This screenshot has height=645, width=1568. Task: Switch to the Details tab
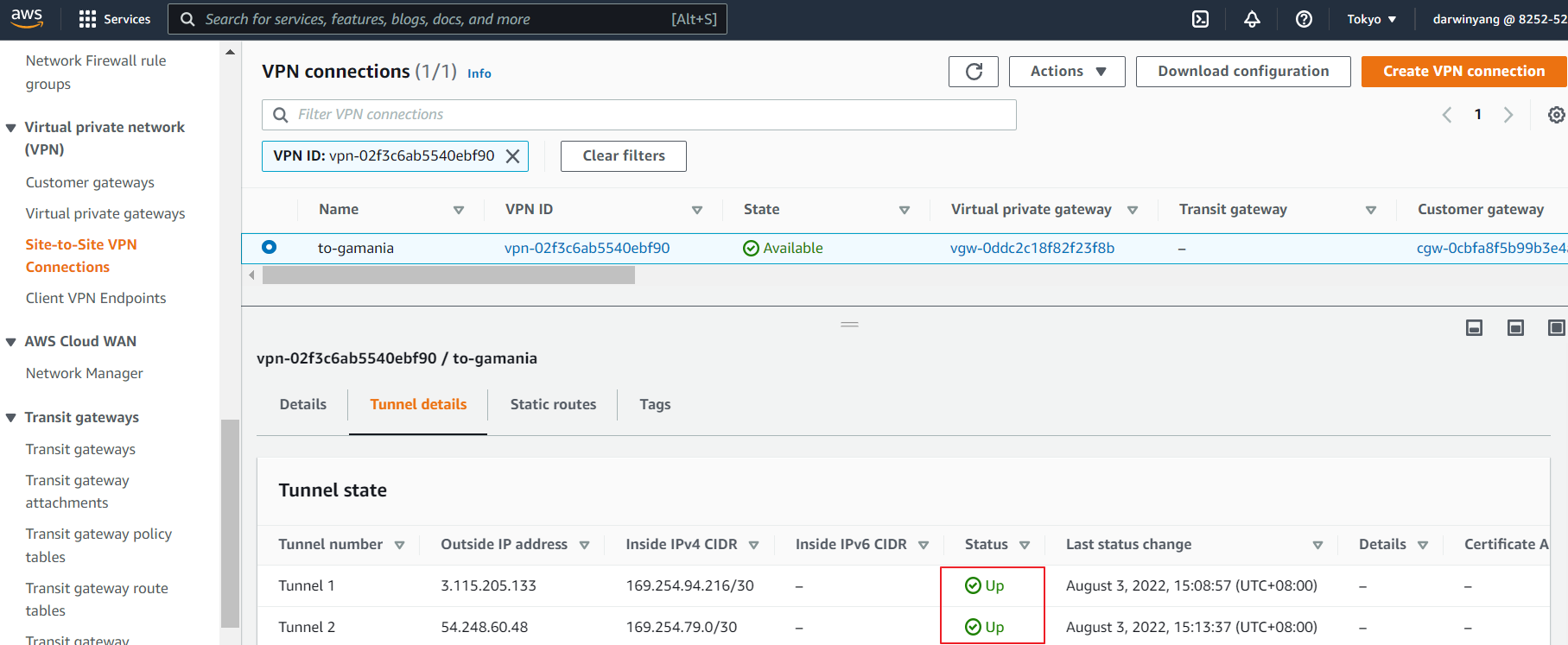[x=303, y=404]
